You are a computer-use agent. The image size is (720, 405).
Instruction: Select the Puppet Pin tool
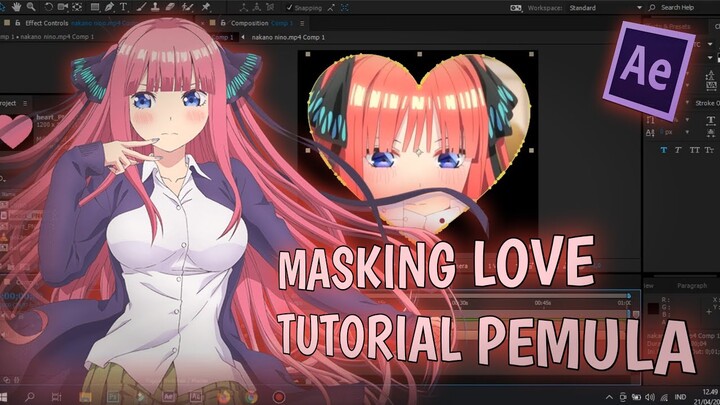[x=206, y=7]
